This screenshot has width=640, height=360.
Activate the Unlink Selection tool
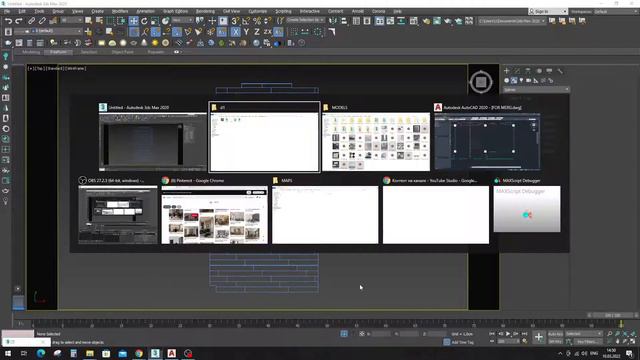42,20
